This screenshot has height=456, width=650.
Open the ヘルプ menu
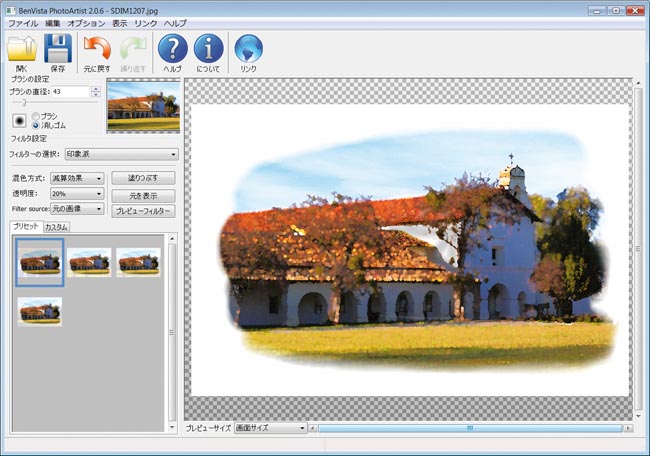(x=175, y=24)
